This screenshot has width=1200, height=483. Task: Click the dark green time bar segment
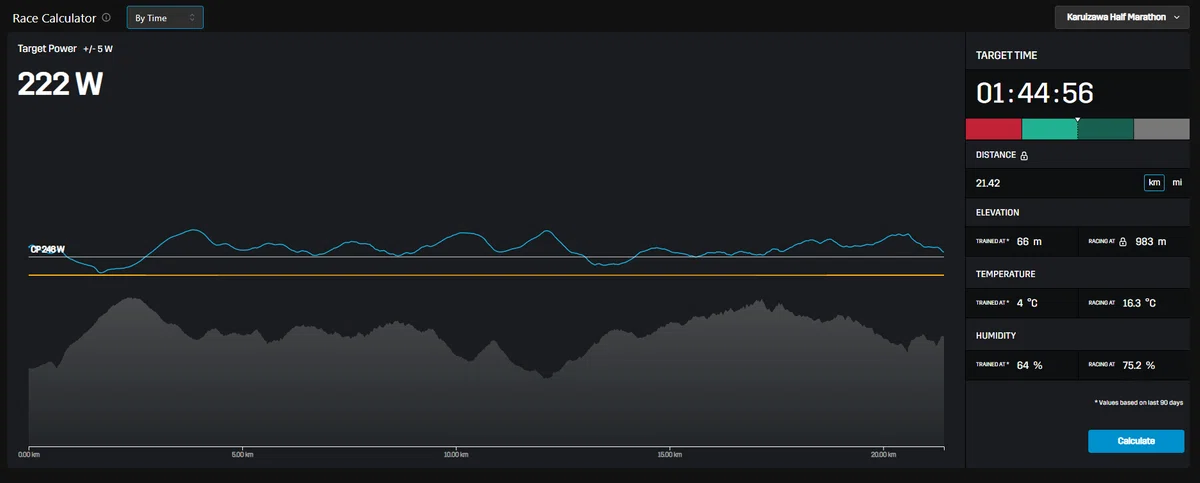pyautogui.click(x=1106, y=129)
